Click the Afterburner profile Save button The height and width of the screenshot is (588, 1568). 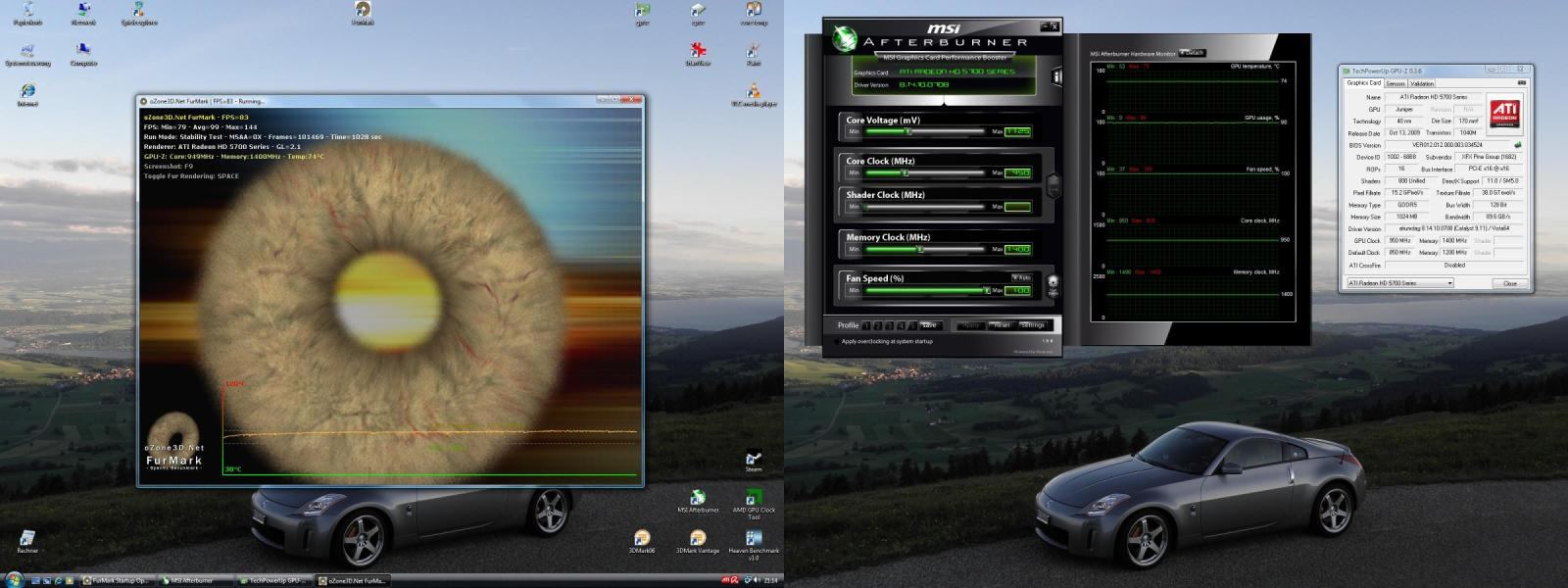929,325
